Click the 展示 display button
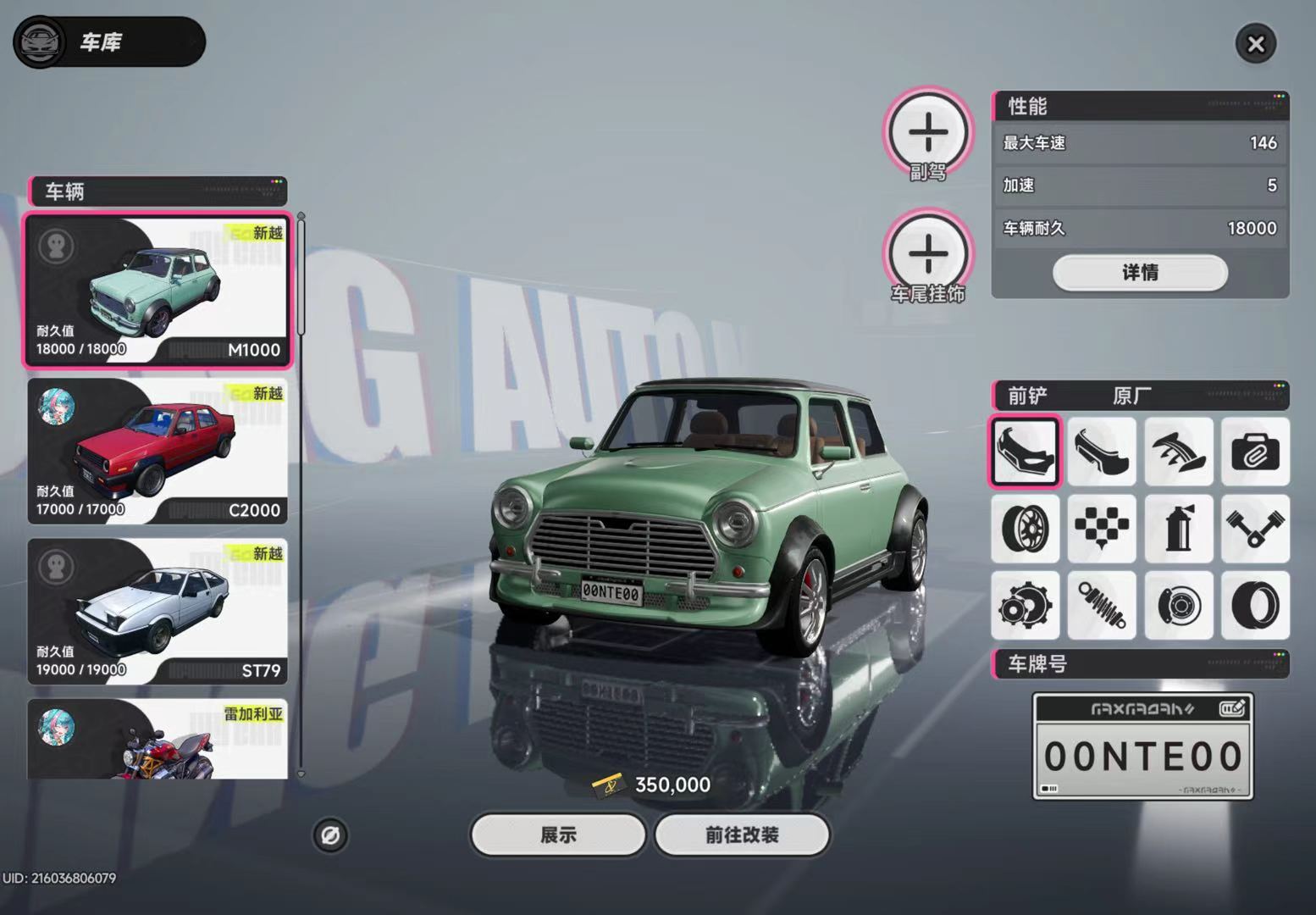This screenshot has width=1316, height=915. pos(558,835)
